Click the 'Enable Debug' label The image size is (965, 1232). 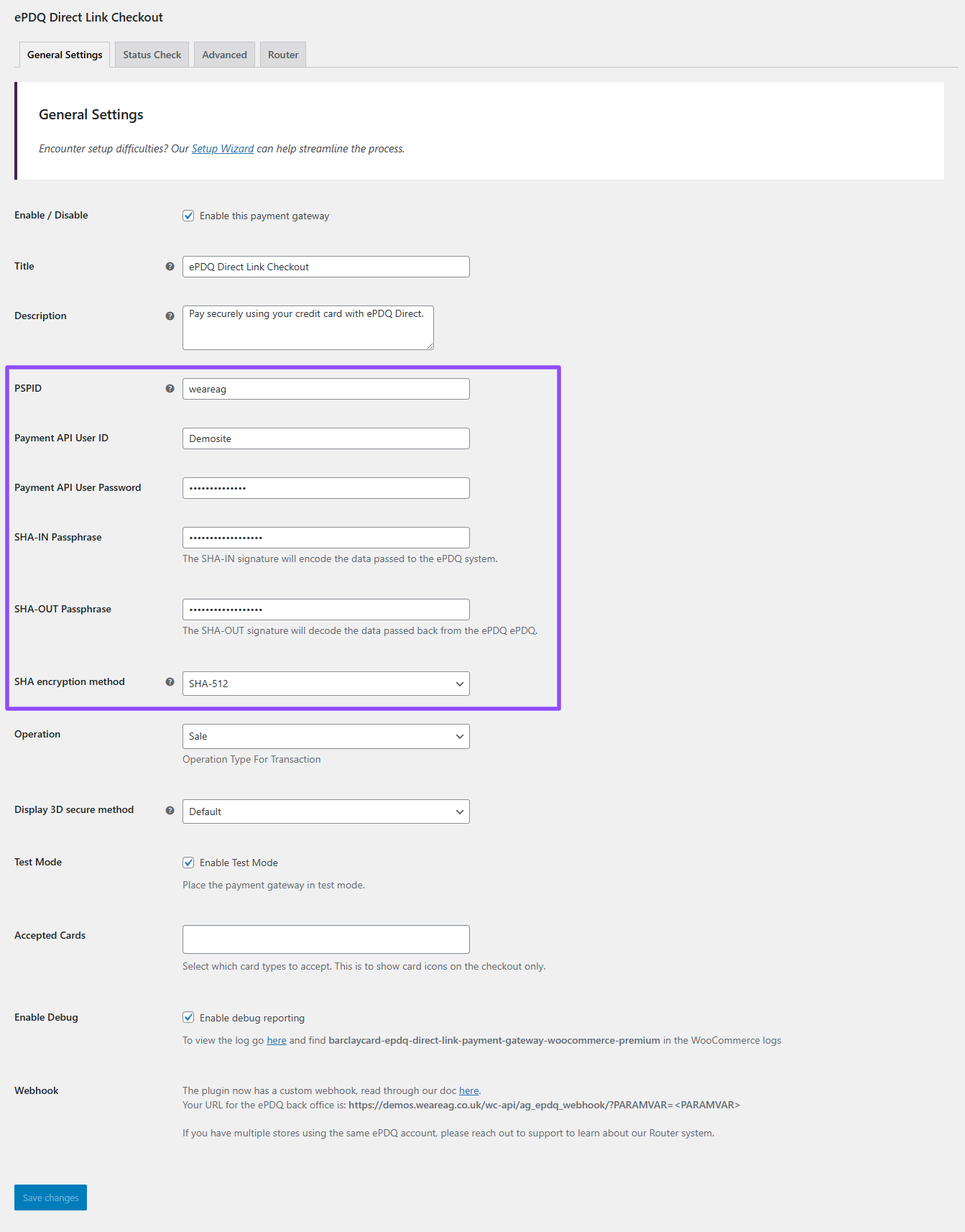pos(46,1017)
